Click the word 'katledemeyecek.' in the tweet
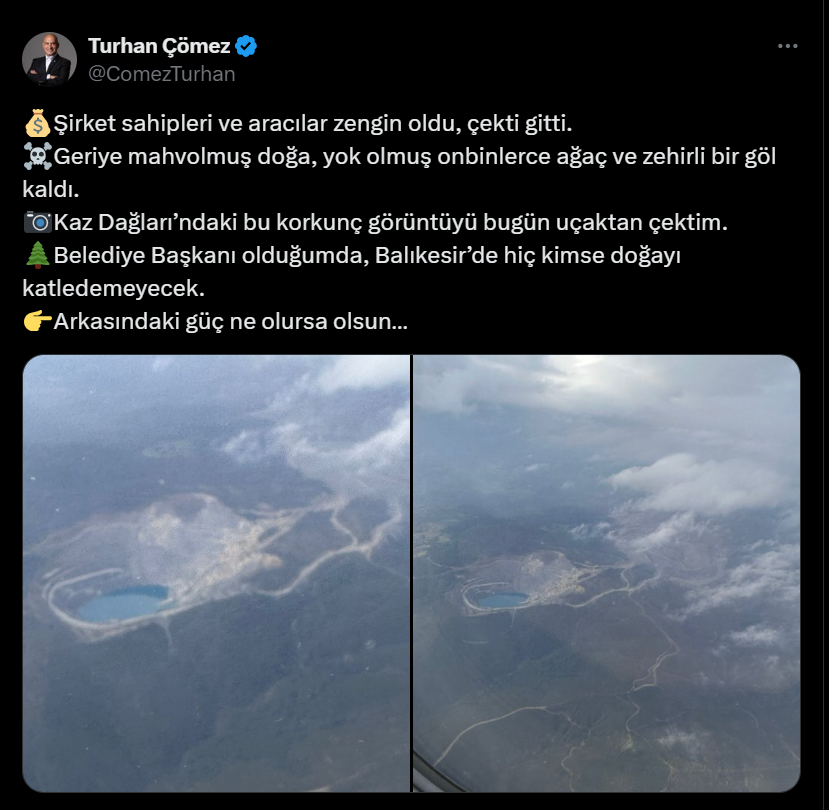 (114, 288)
